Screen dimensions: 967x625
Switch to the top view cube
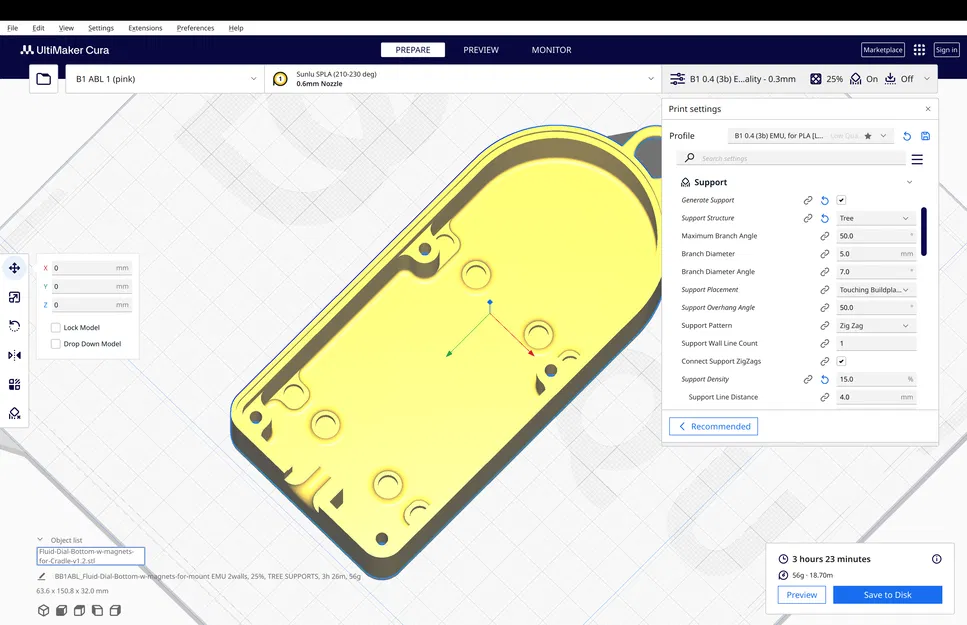pos(79,610)
